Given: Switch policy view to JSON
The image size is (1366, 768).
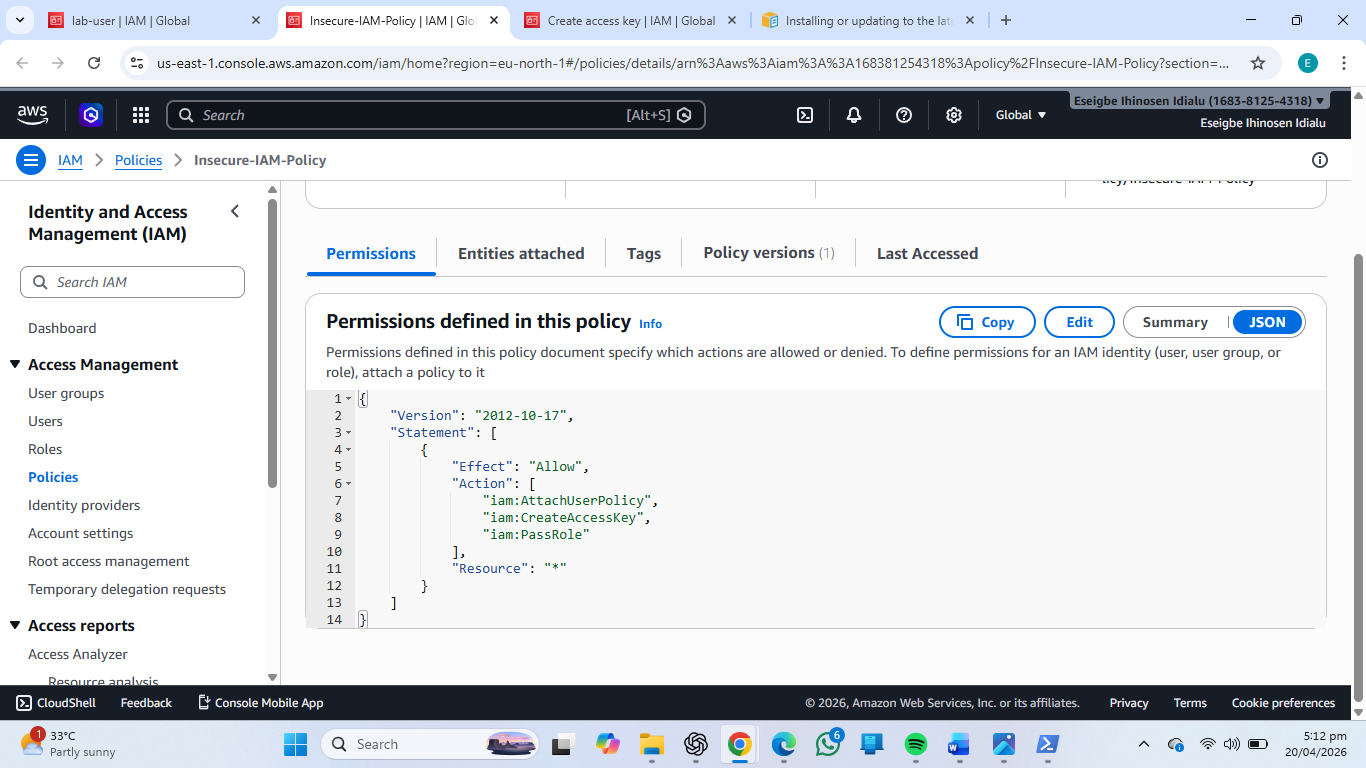Looking at the screenshot, I should [1267, 322].
